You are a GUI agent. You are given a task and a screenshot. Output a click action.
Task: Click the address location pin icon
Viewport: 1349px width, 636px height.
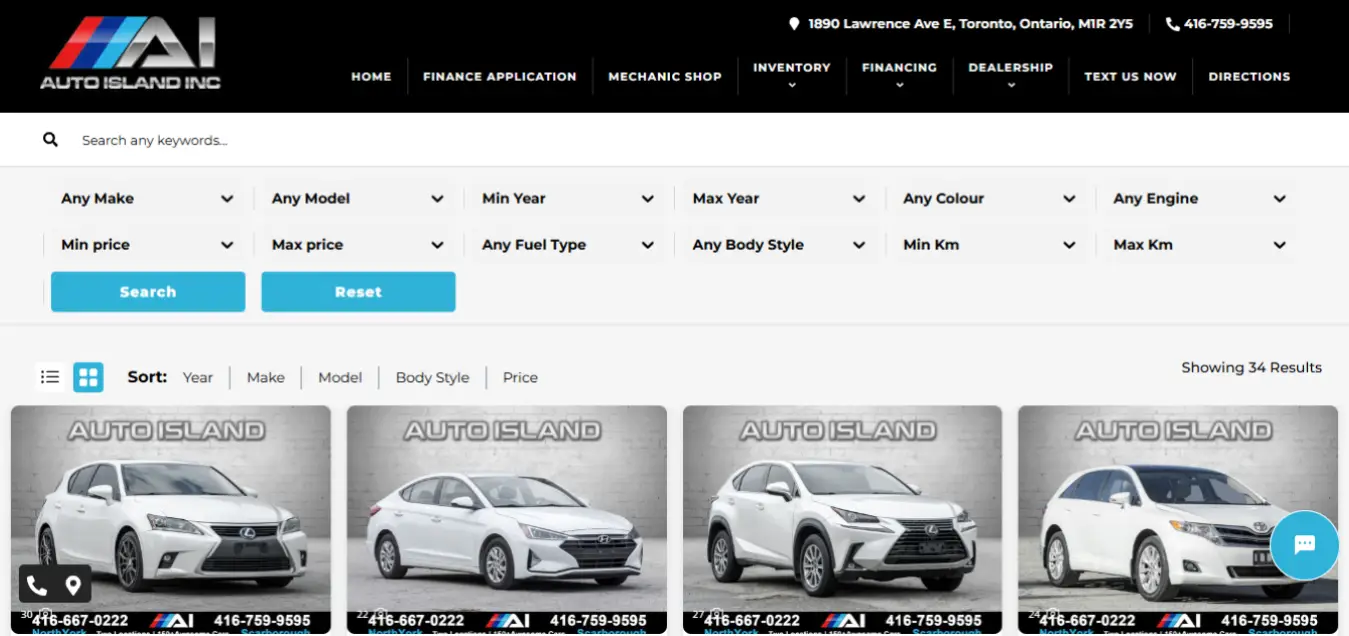pyautogui.click(x=794, y=24)
